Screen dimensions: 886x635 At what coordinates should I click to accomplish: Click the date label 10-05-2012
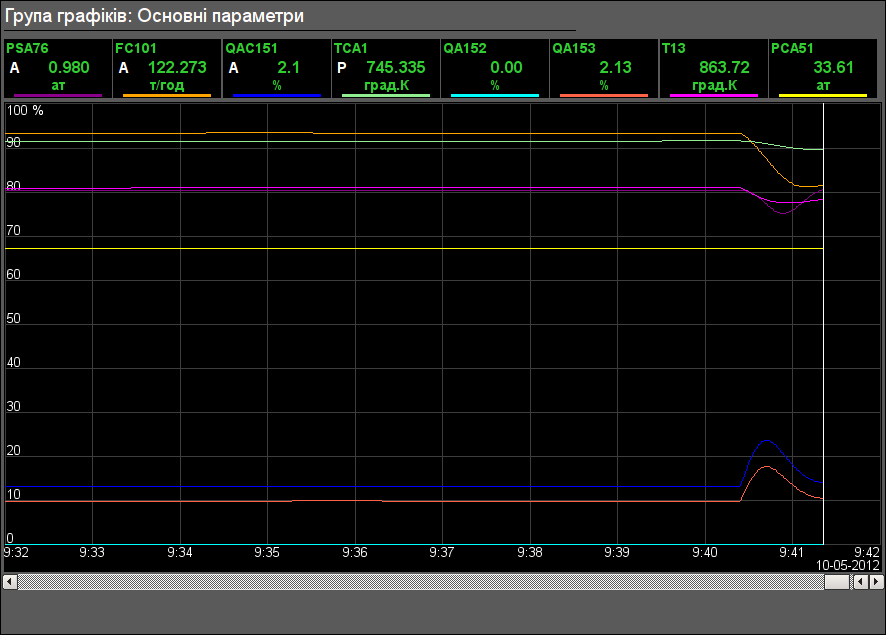point(848,565)
